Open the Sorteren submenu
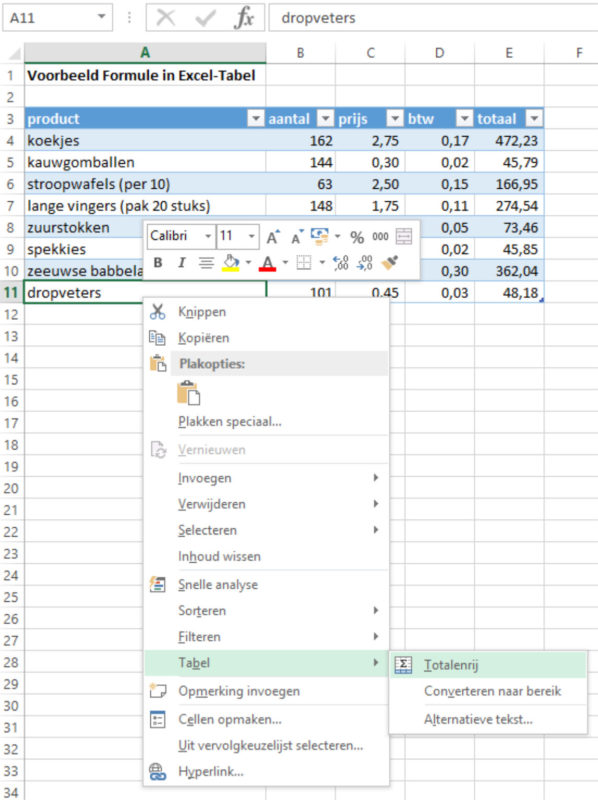Screen dimensions: 598x800 coord(265,611)
